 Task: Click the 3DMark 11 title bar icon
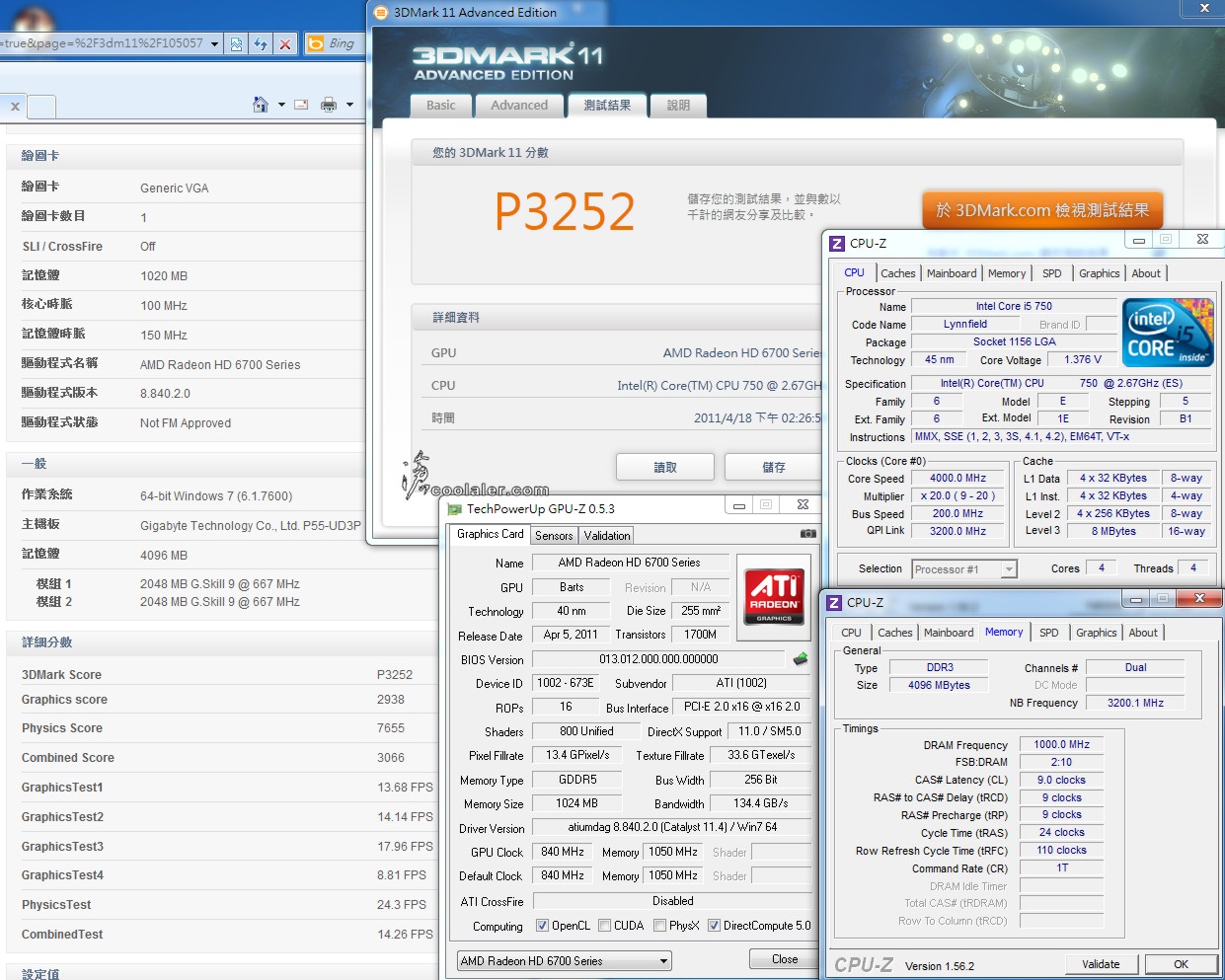point(381,13)
